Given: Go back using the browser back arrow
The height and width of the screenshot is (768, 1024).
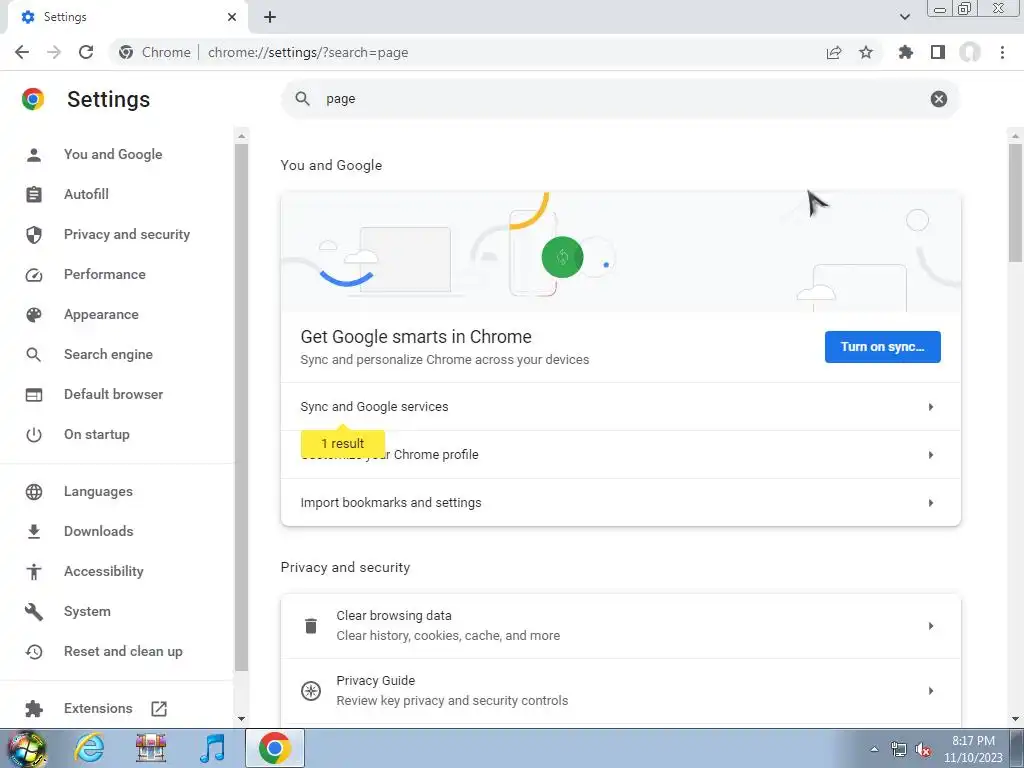Looking at the screenshot, I should click(x=22, y=52).
